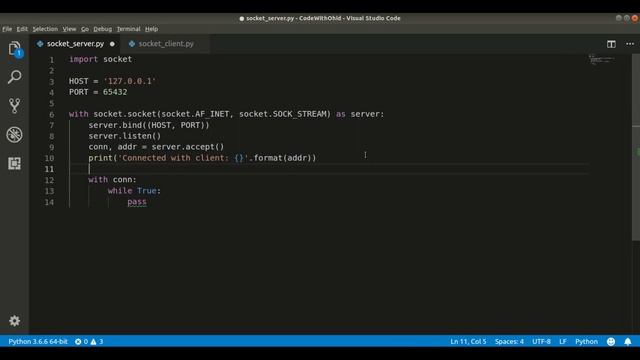Click the unsaved dot on the socket_server.py tab
Viewport: 640px width, 360px height.
tap(112, 44)
